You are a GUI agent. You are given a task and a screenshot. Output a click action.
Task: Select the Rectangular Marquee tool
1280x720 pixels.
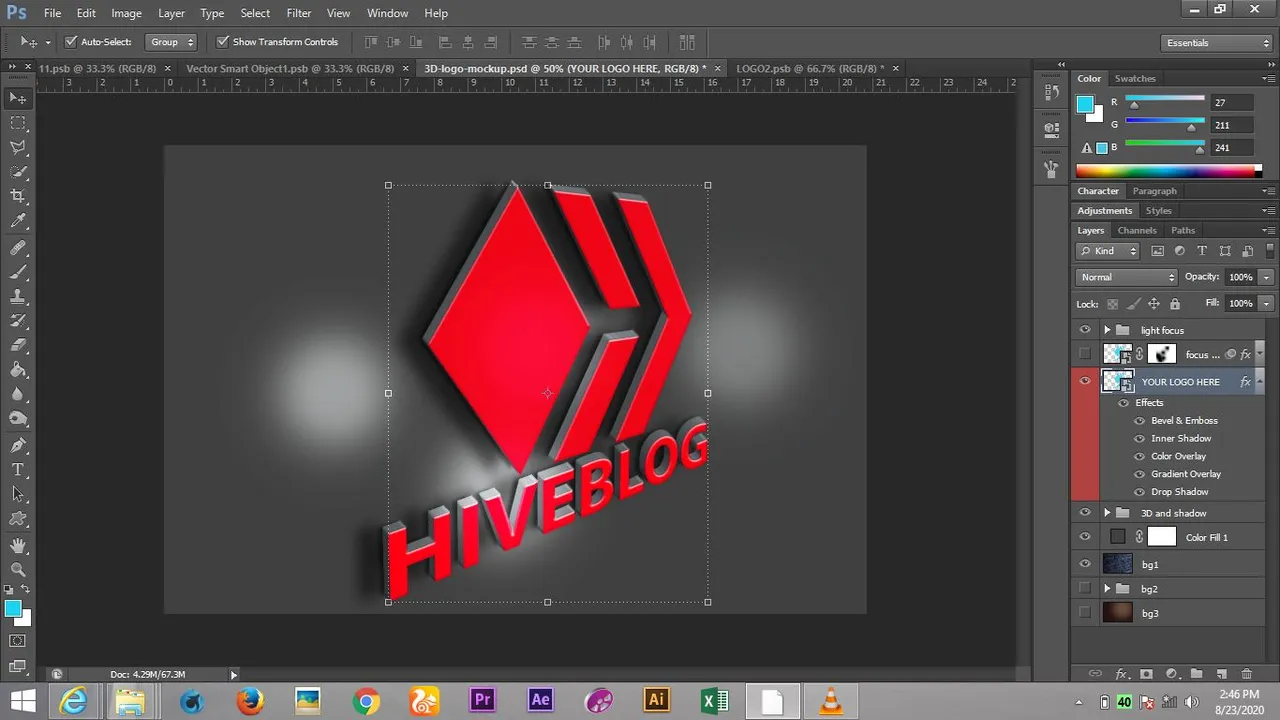point(18,123)
